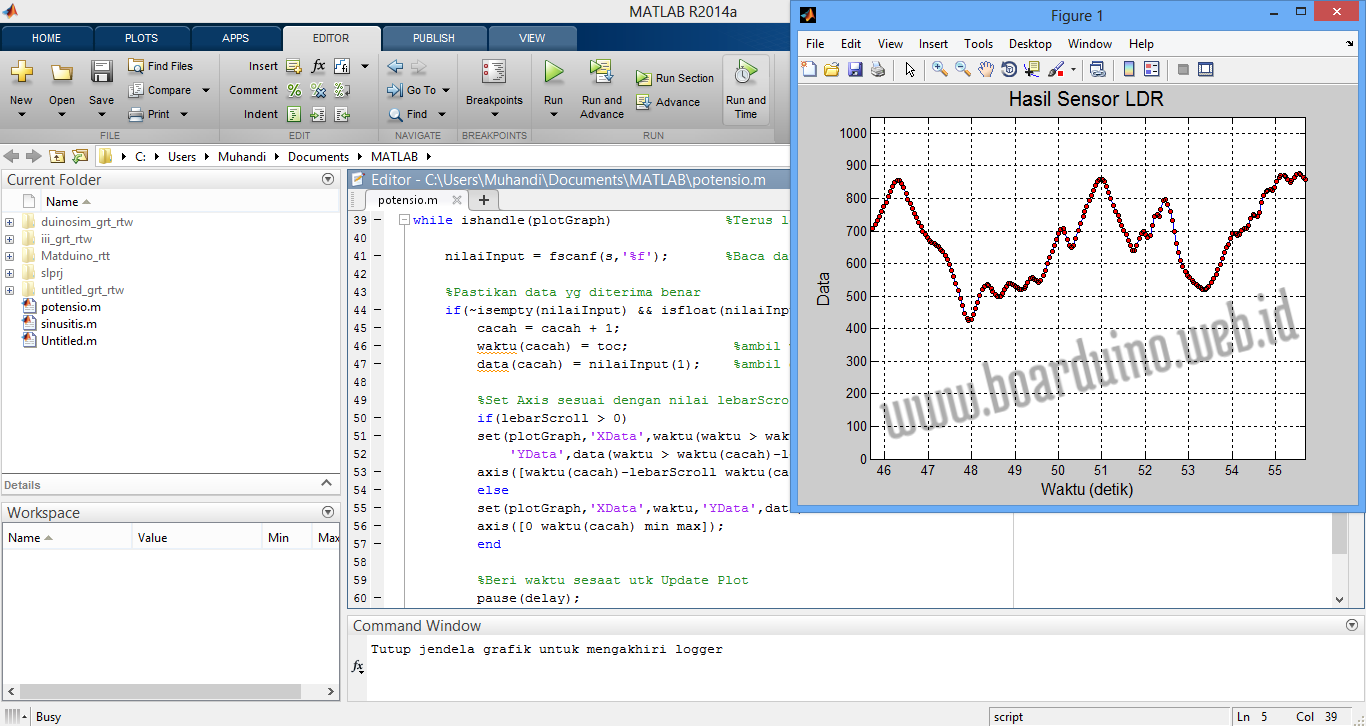
Task: Open the Workspace panel actions menu
Action: point(328,512)
